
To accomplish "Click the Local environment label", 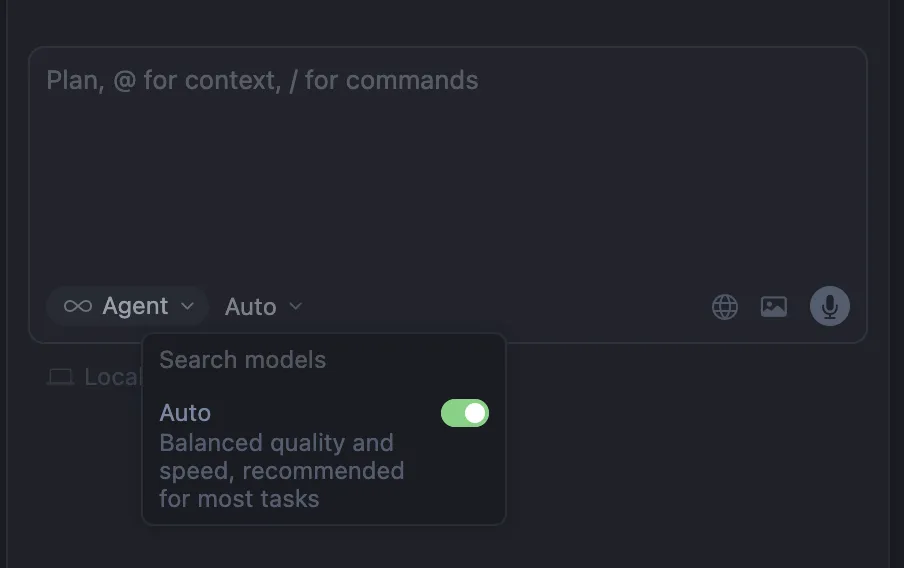I will pos(112,377).
